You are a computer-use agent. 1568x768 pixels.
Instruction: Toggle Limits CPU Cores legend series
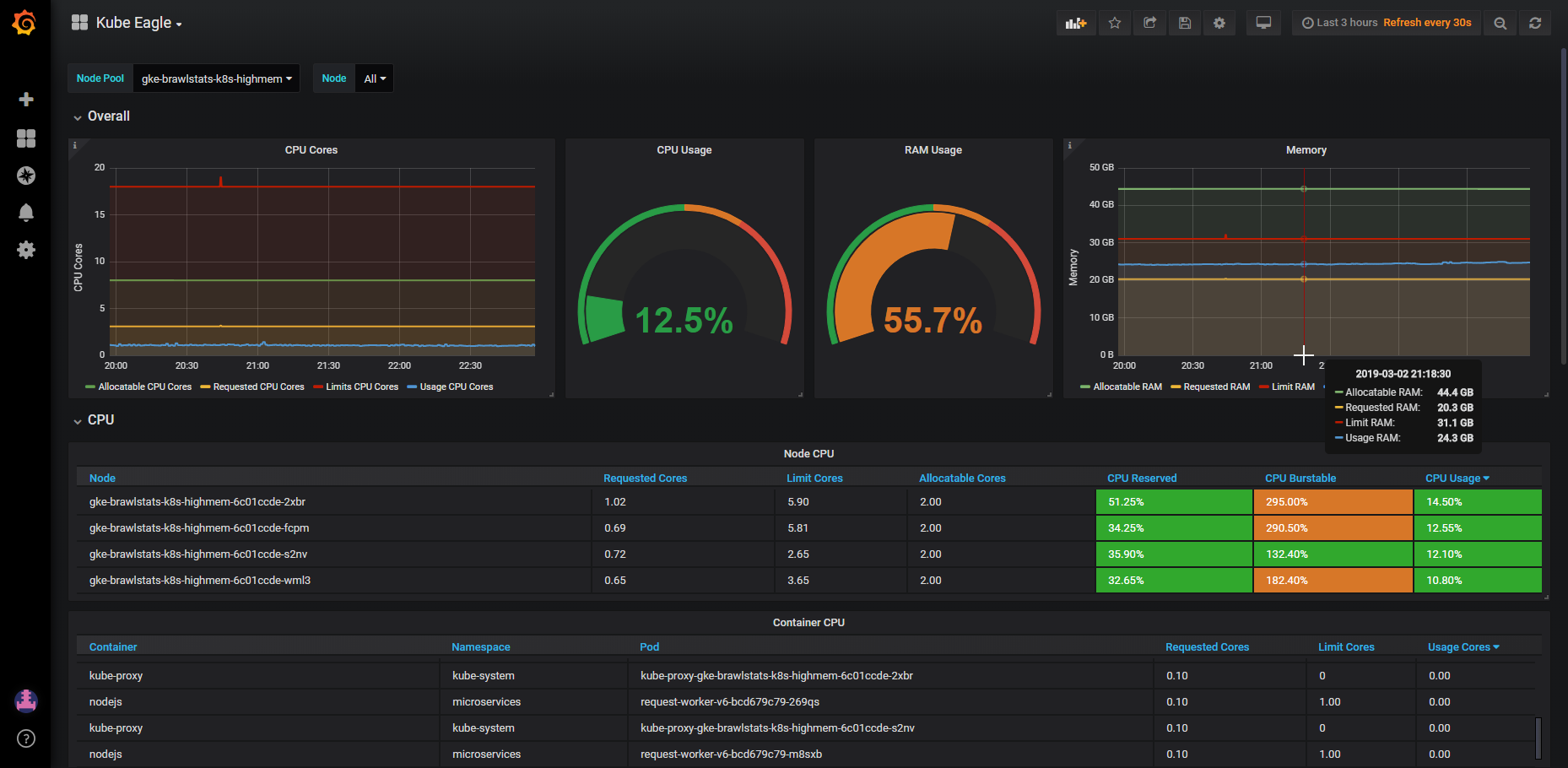pos(355,387)
